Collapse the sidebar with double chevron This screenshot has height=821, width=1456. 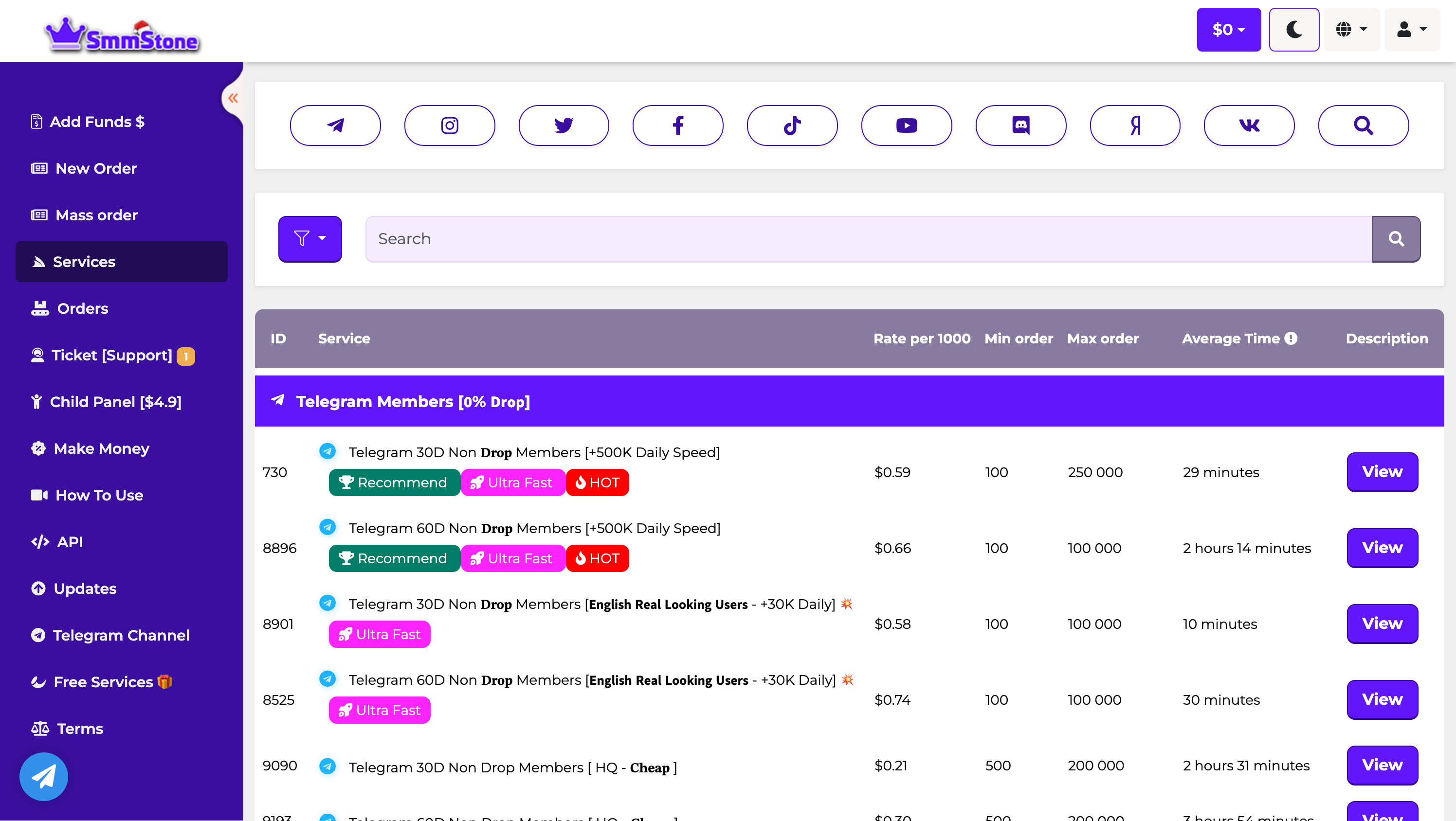click(x=233, y=98)
